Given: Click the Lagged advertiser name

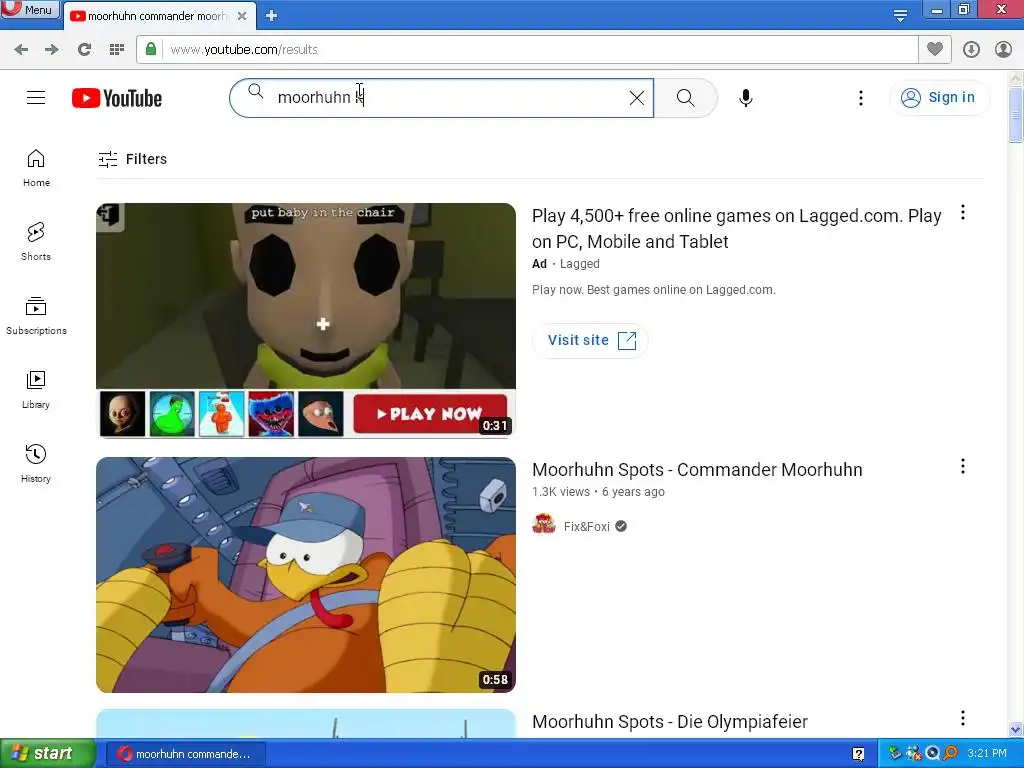Looking at the screenshot, I should 579,264.
